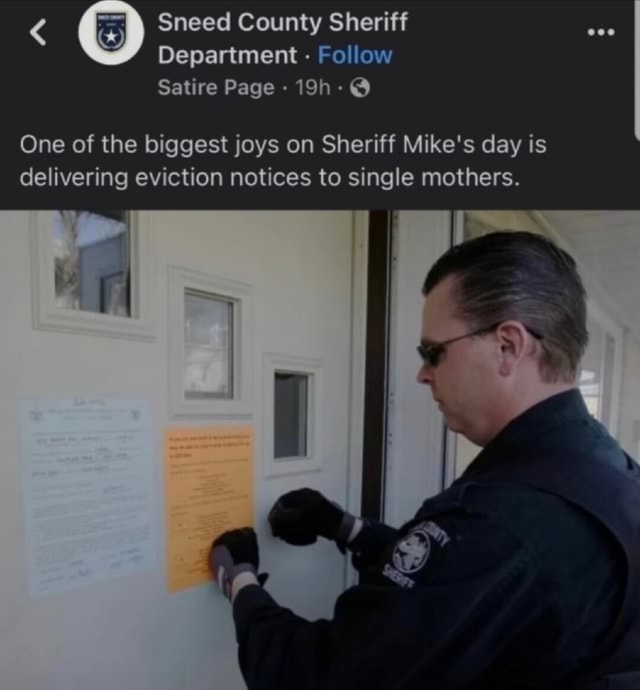
Task: Click the scrollbar at the right edge
Action: (636, 70)
